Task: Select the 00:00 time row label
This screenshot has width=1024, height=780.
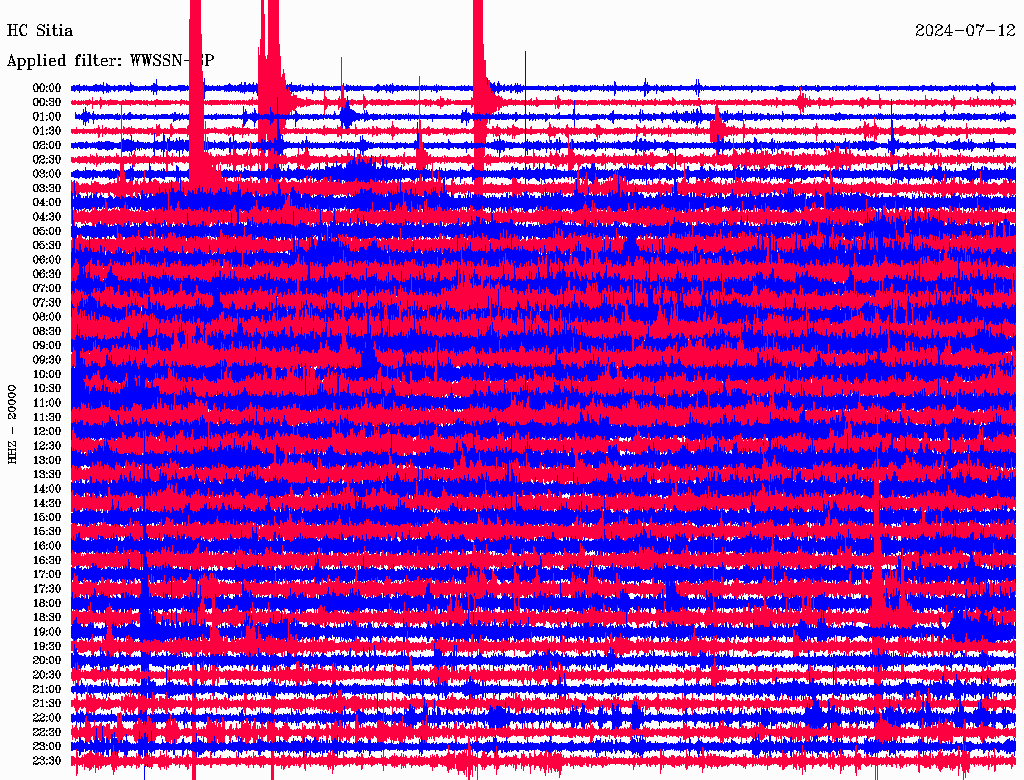Action: [47, 88]
